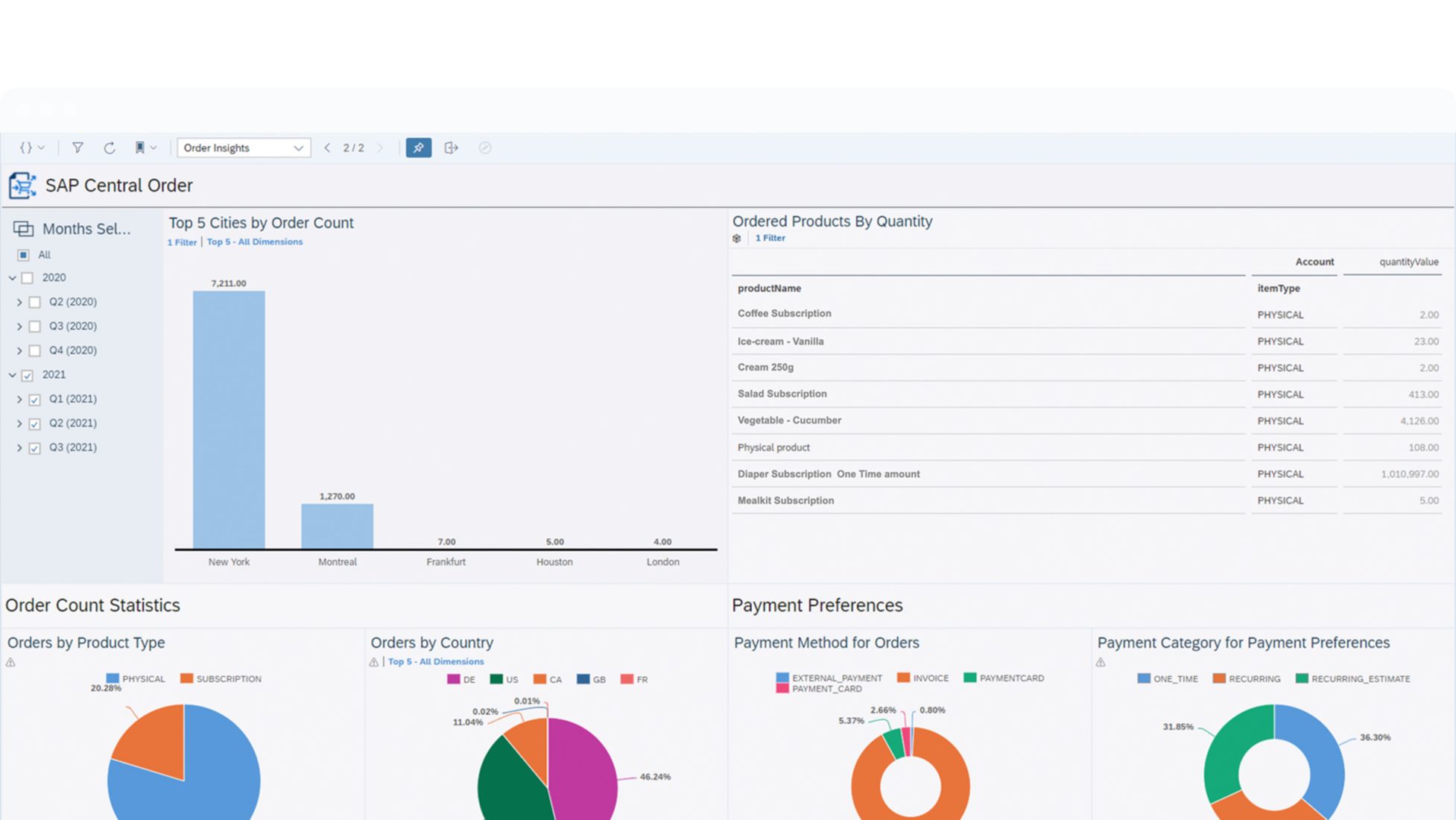Image resolution: width=1456 pixels, height=820 pixels.
Task: Expand the Q3 (2020) tree node
Action: point(19,327)
